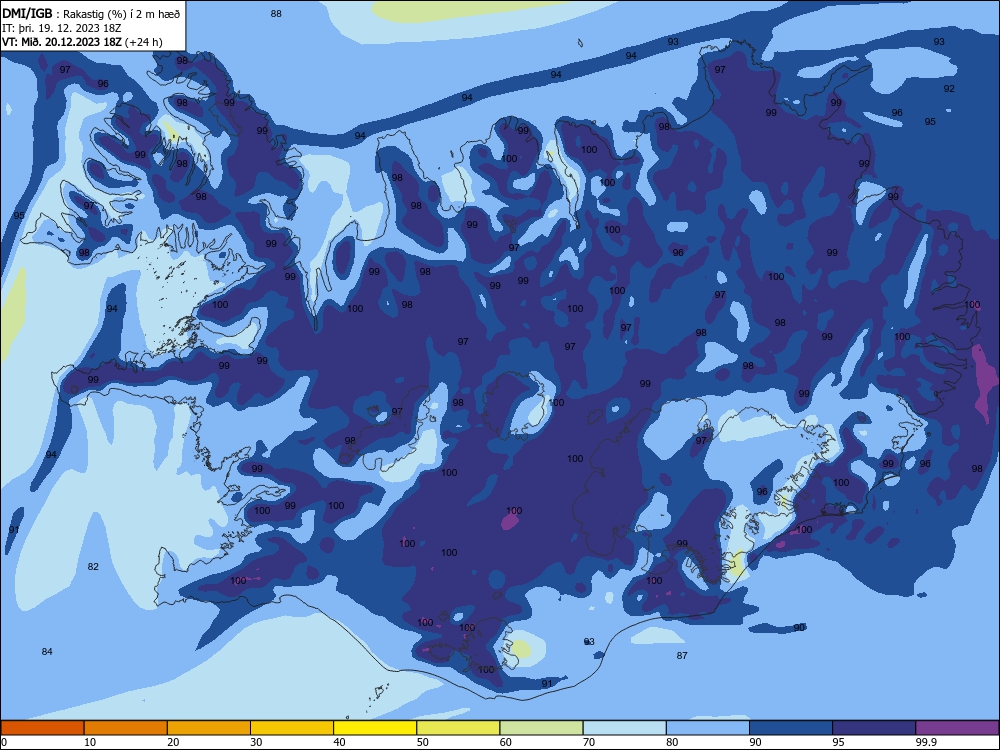Click the '84' humidity value on the map

point(47,651)
